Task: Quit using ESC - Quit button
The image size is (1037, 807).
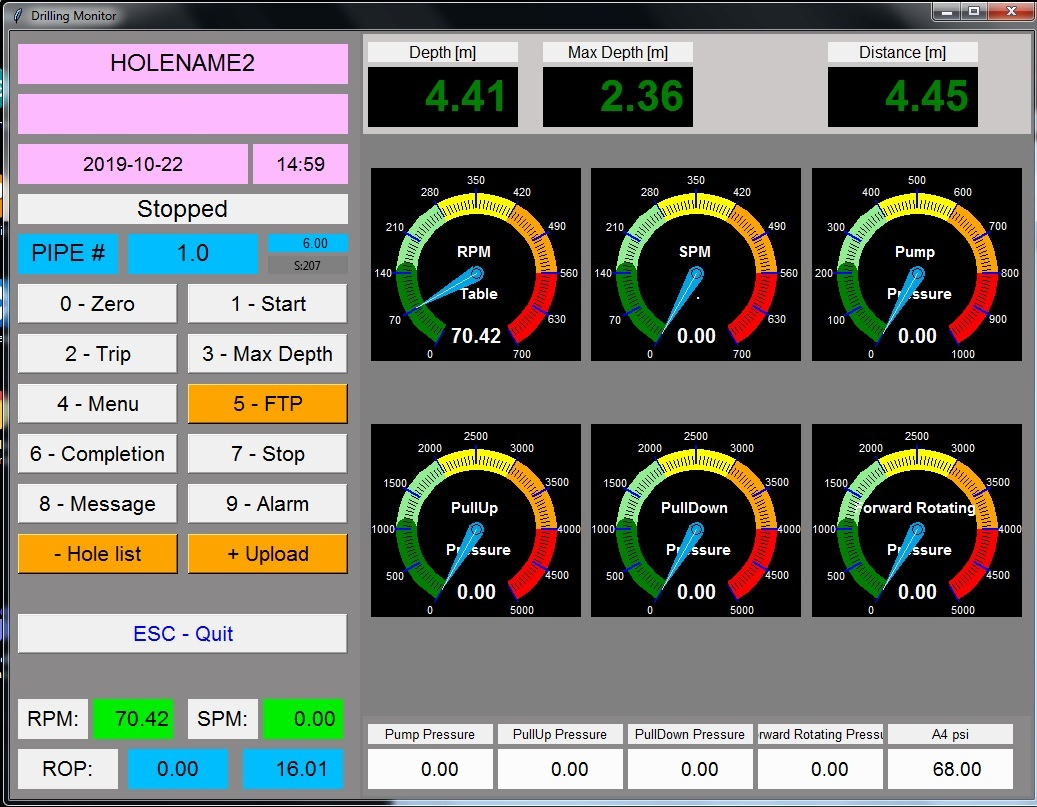Action: coord(183,634)
